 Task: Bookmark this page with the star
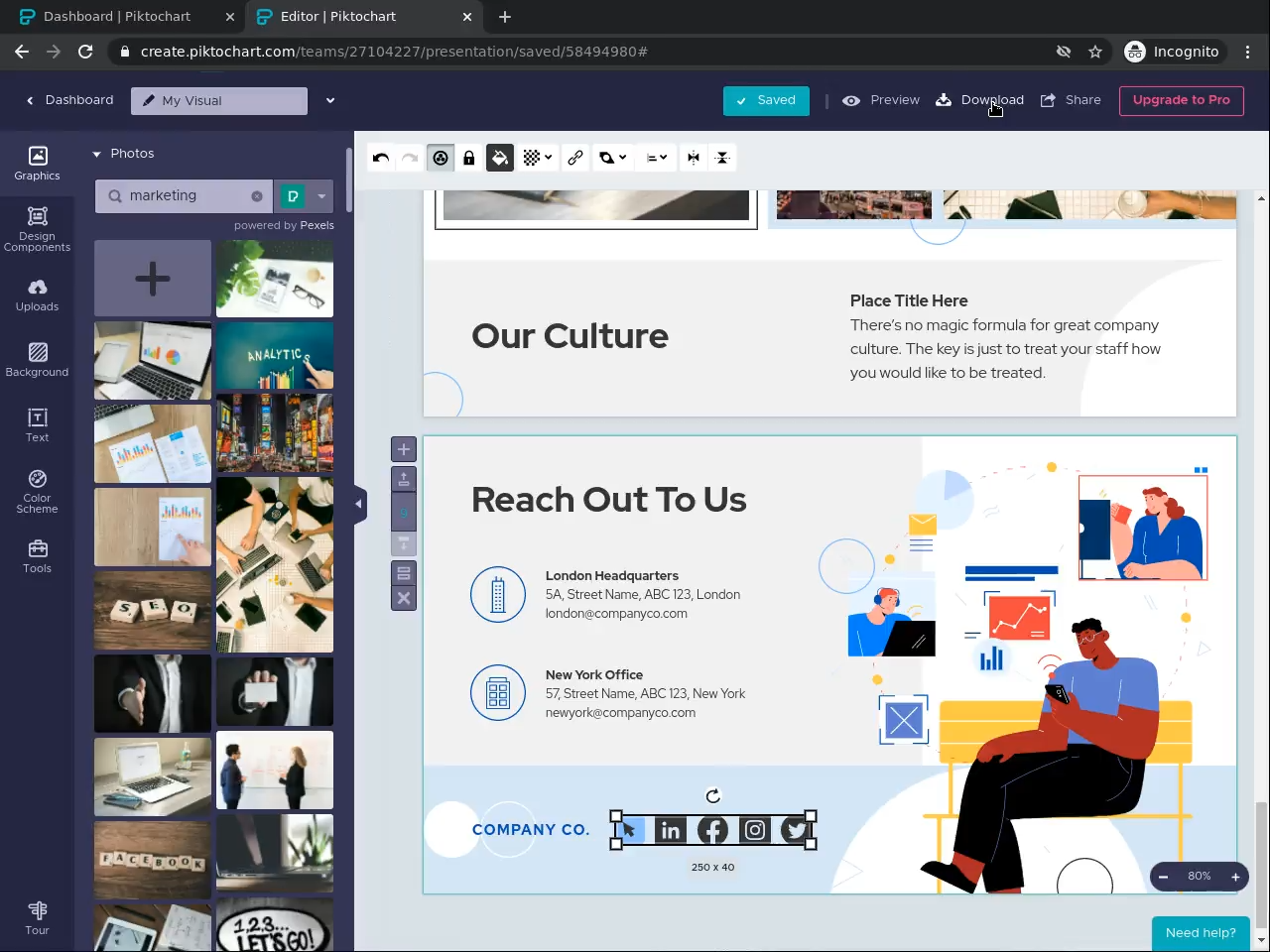pyautogui.click(x=1095, y=52)
